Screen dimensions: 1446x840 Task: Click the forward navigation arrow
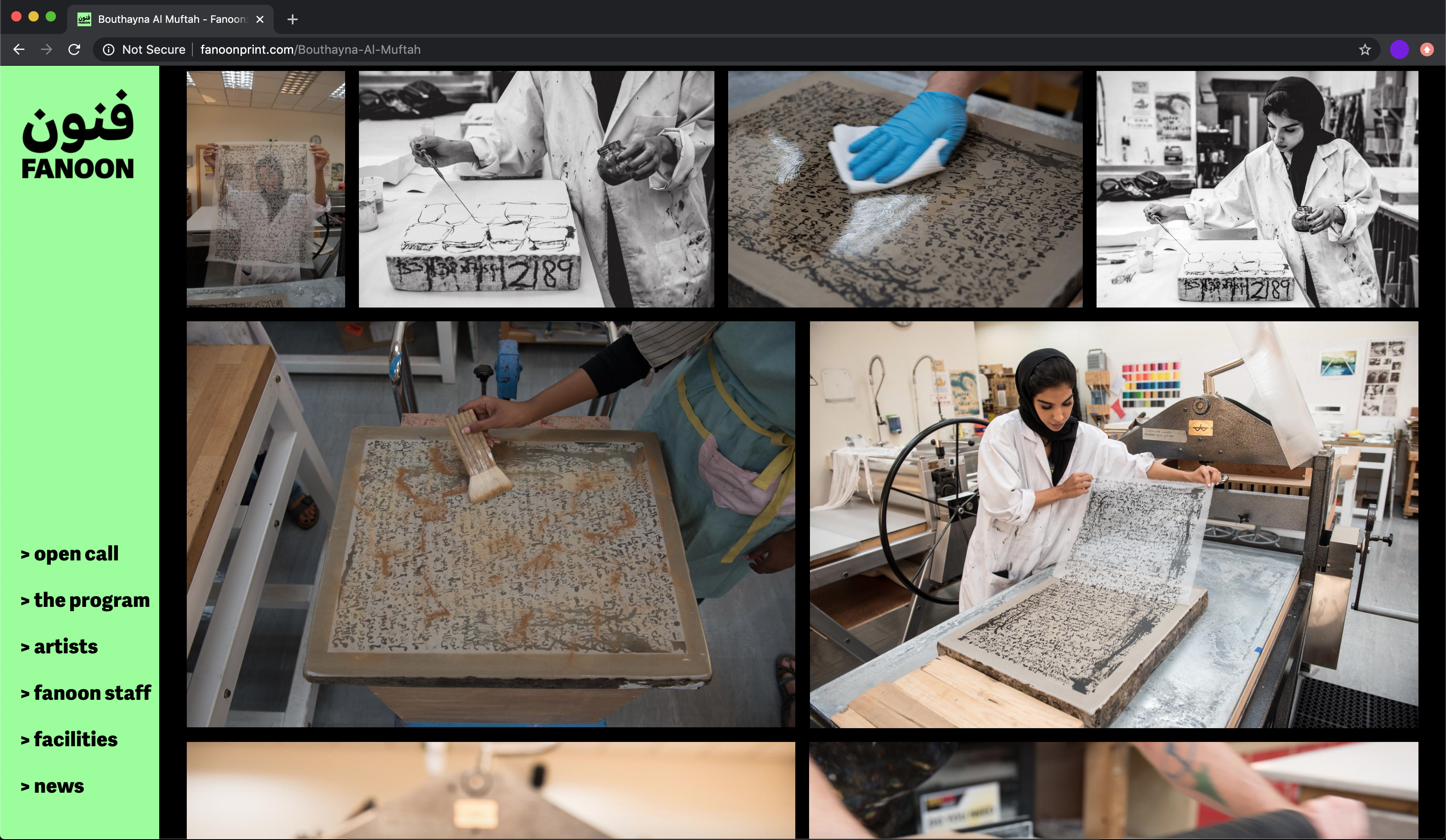coord(46,50)
